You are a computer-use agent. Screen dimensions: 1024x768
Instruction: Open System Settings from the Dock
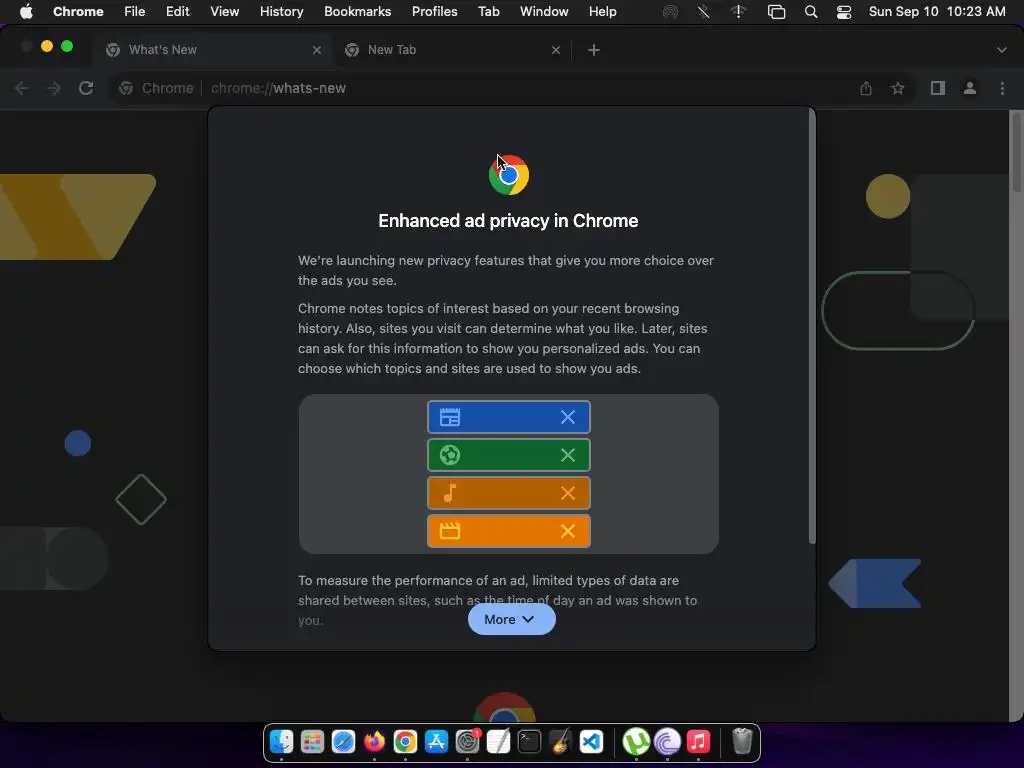coord(468,742)
